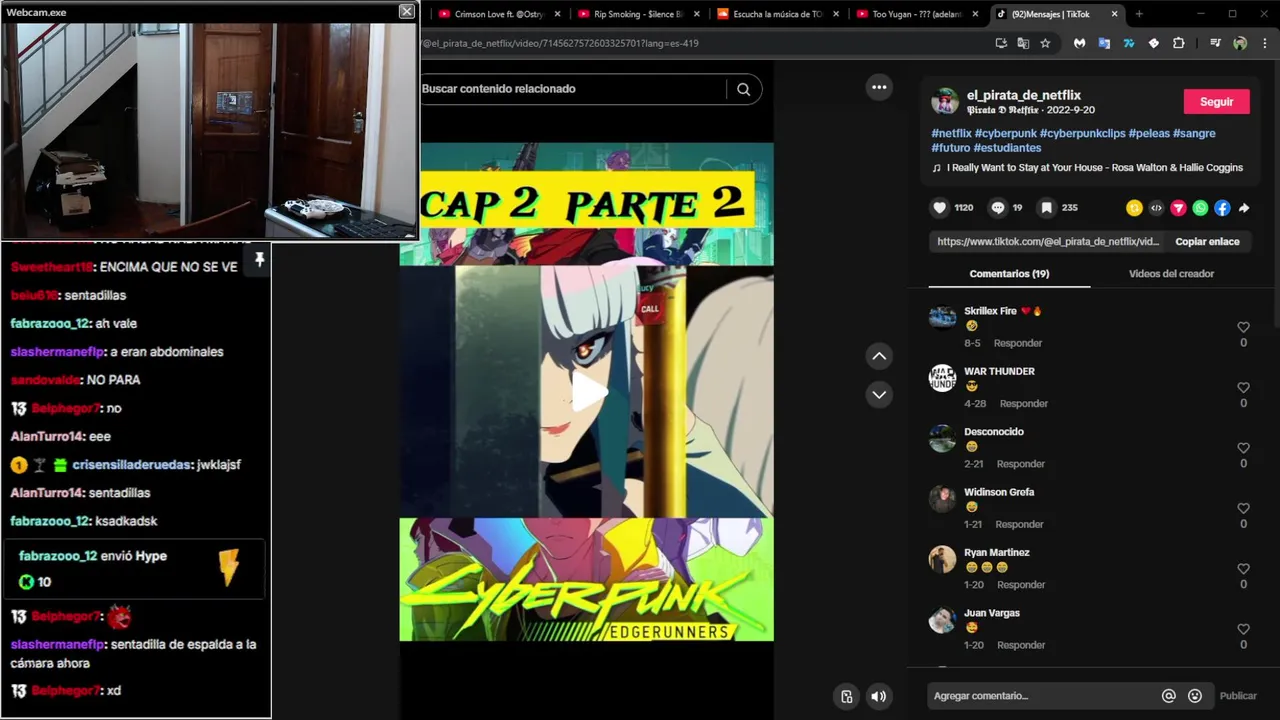This screenshot has width=1280, height=720.
Task: Like Ryan Martinez's comment
Action: [1243, 569]
